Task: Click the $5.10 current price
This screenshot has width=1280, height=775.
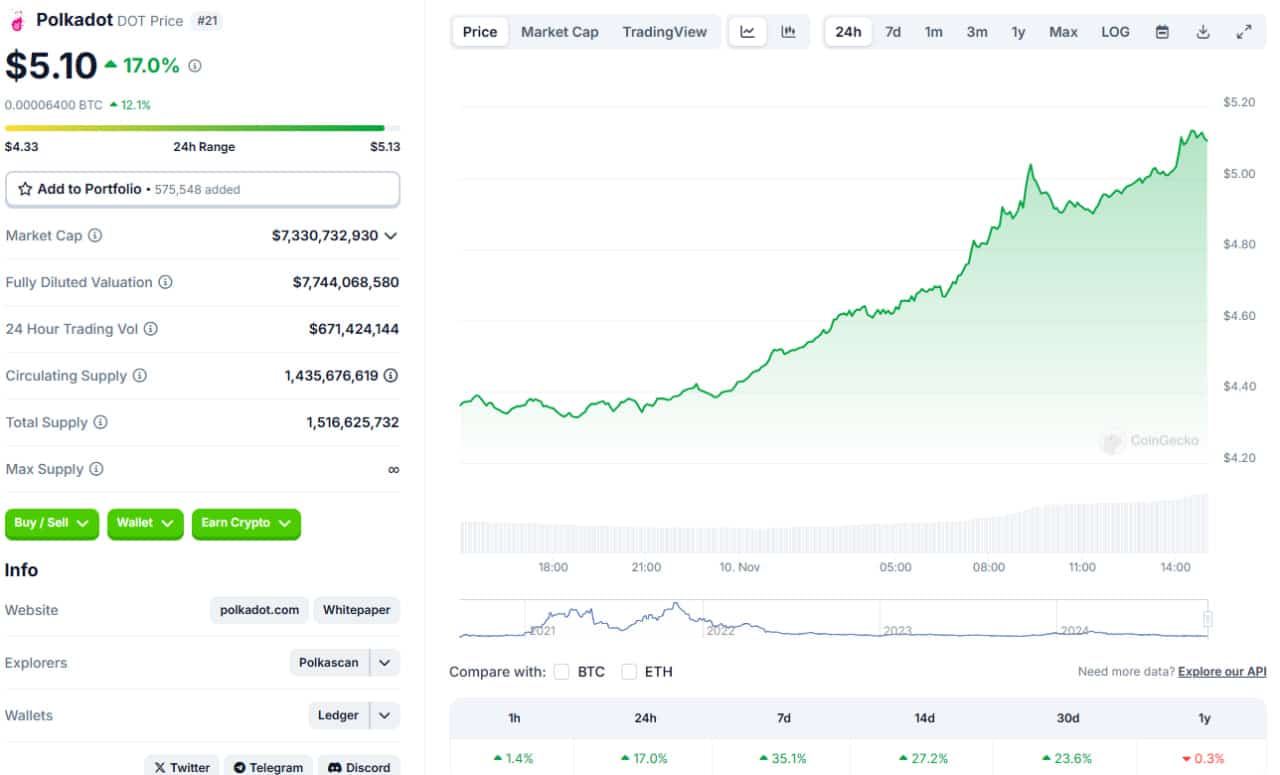Action: (x=51, y=66)
